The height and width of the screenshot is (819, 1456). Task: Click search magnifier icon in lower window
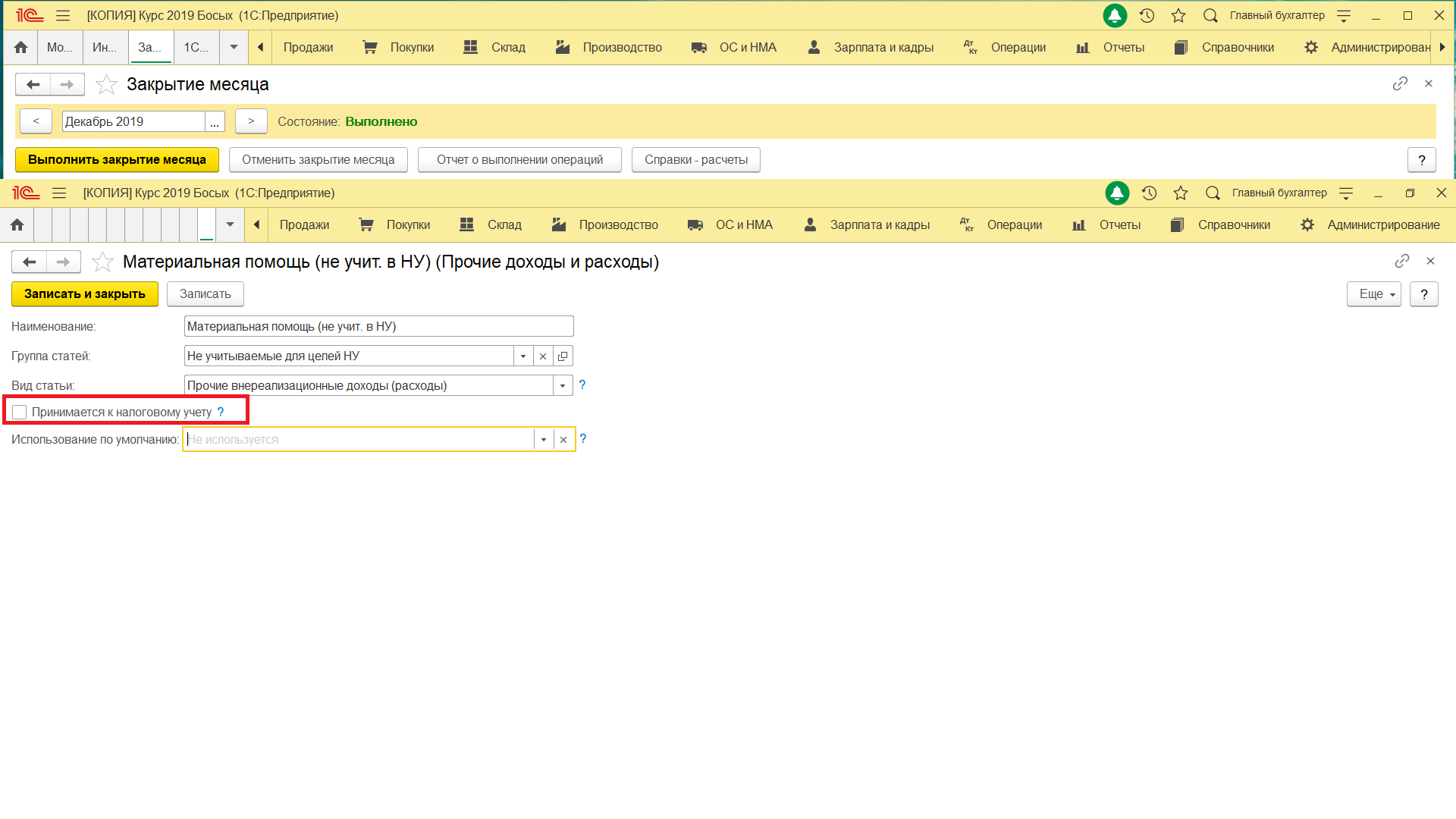[1213, 193]
